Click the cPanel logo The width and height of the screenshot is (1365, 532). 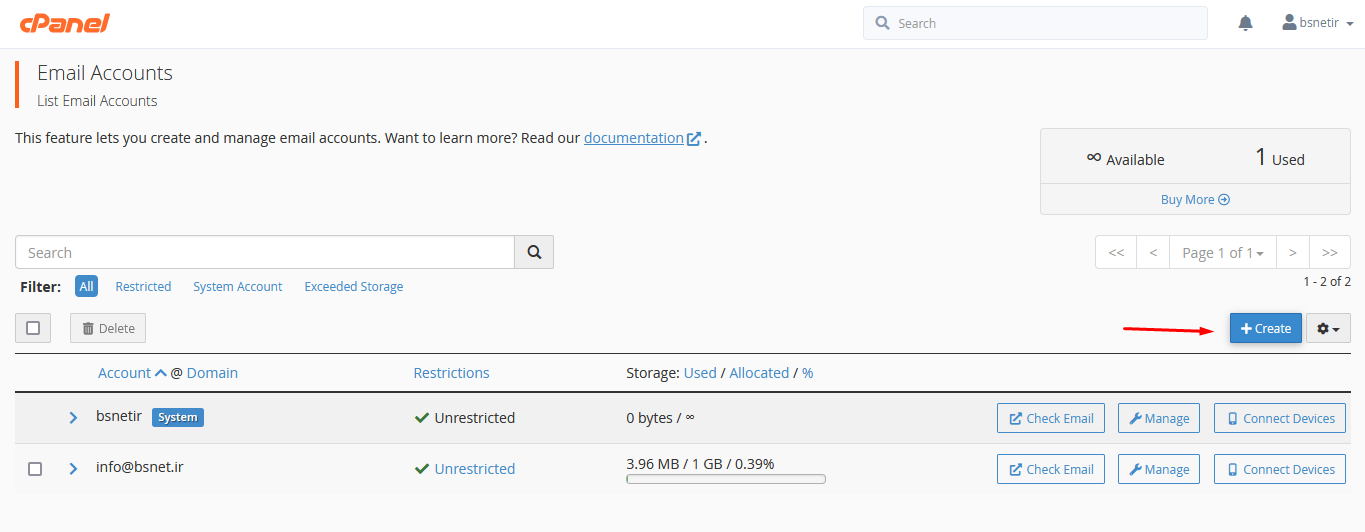click(x=64, y=23)
